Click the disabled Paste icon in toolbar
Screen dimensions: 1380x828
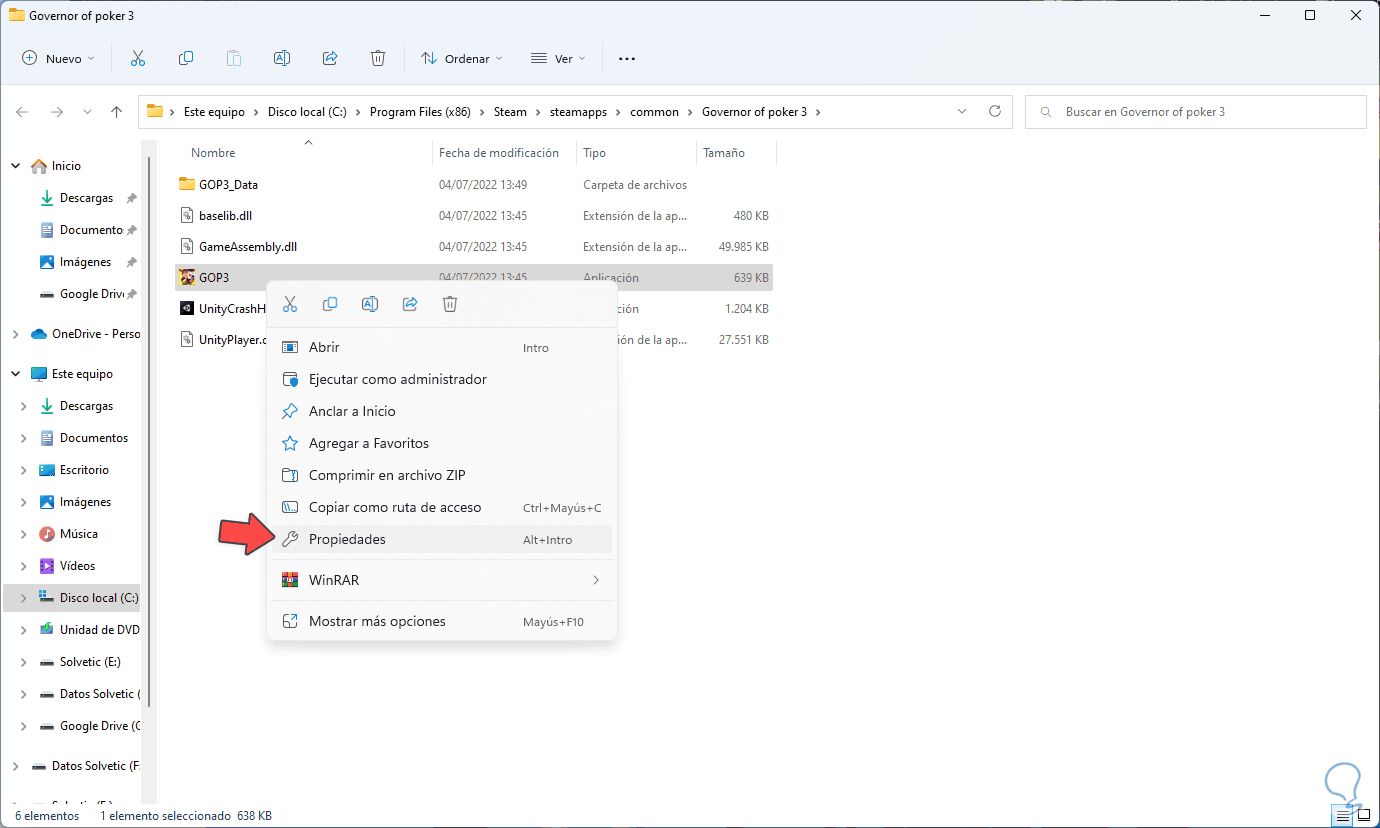pyautogui.click(x=234, y=58)
